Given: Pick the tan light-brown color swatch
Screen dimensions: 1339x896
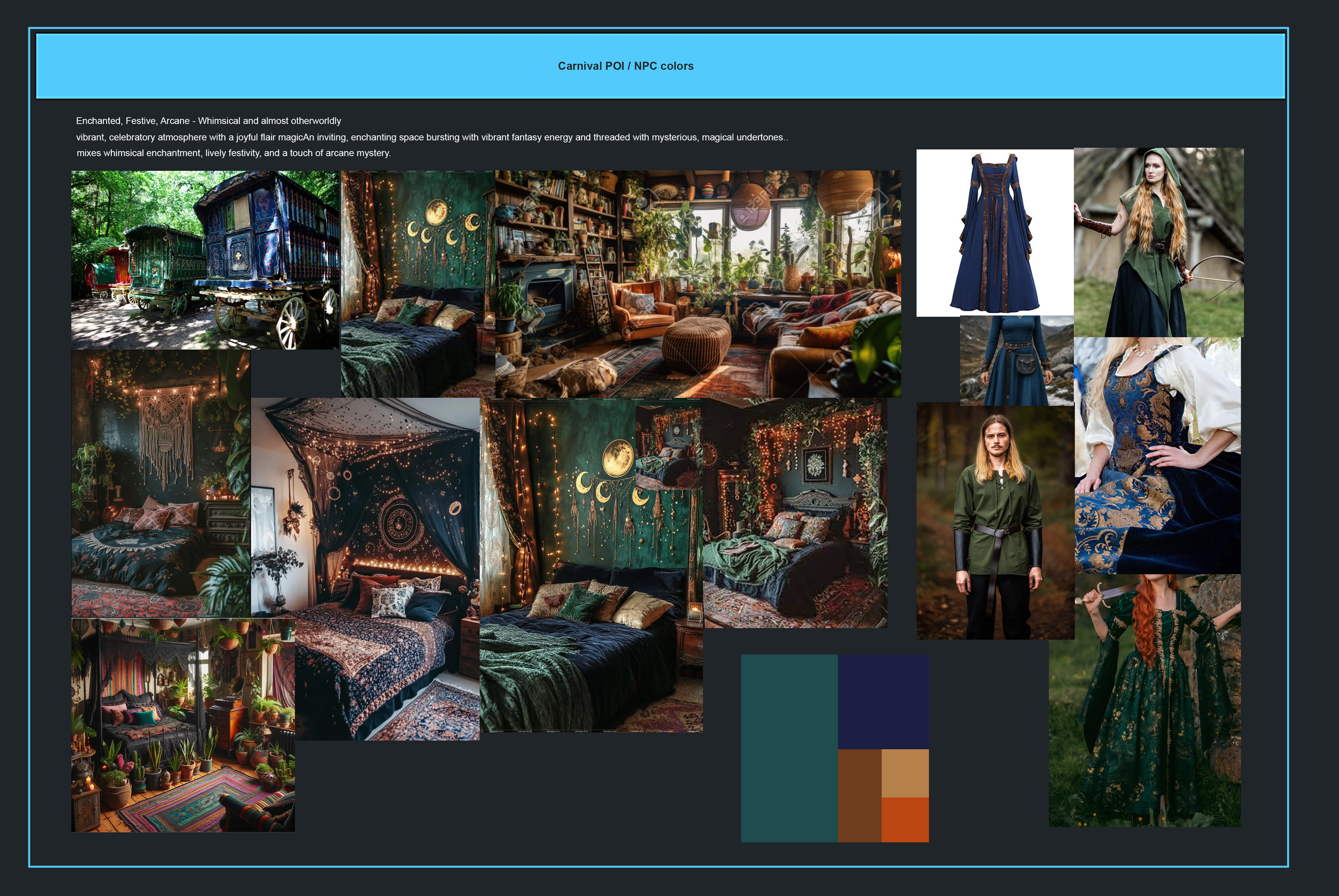Looking at the screenshot, I should (905, 773).
